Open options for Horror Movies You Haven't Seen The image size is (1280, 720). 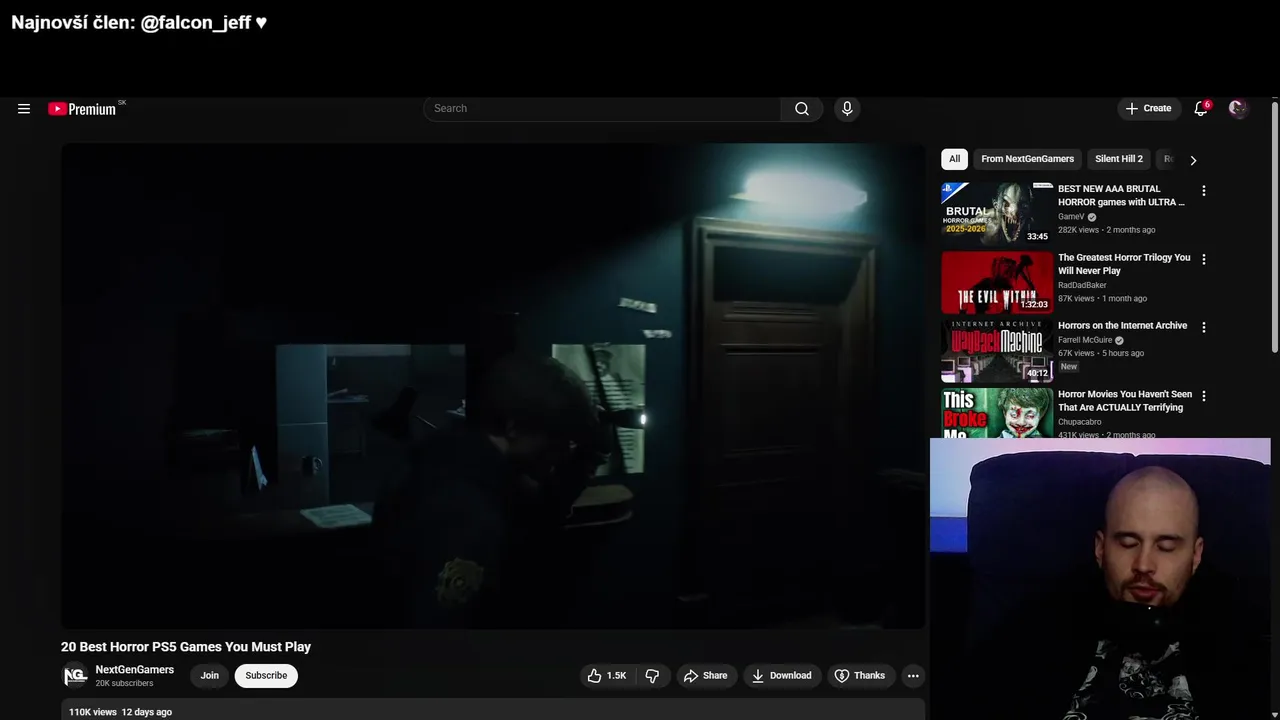click(1203, 396)
